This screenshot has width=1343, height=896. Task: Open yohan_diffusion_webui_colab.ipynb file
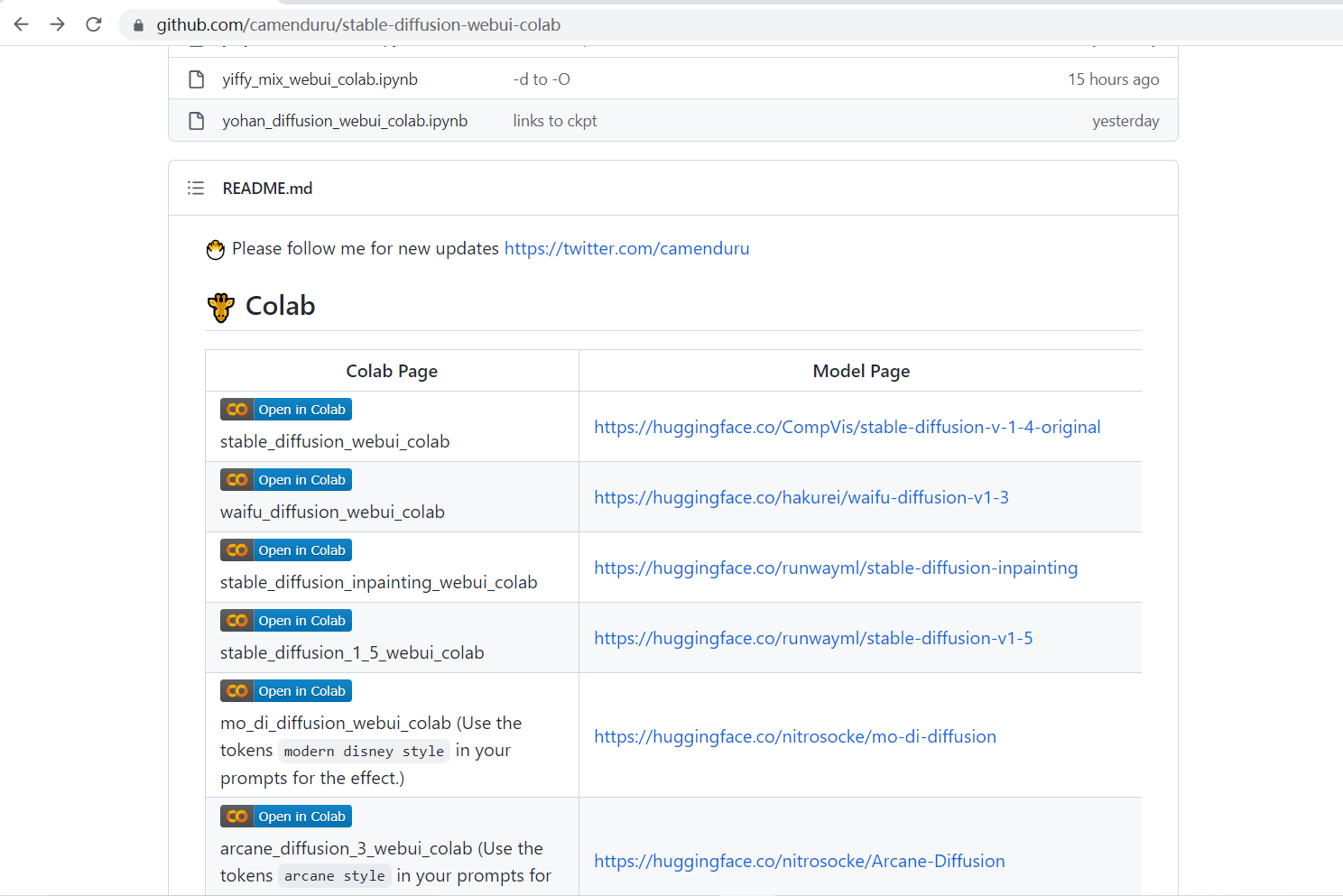pyautogui.click(x=345, y=121)
